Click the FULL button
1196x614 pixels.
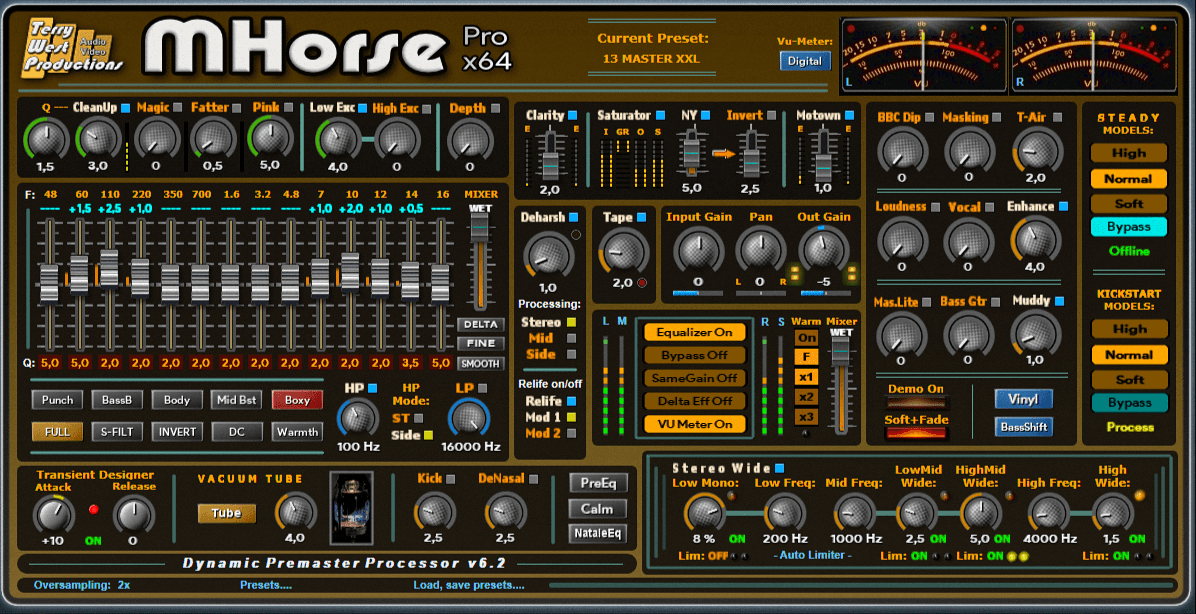pyautogui.click(x=57, y=432)
